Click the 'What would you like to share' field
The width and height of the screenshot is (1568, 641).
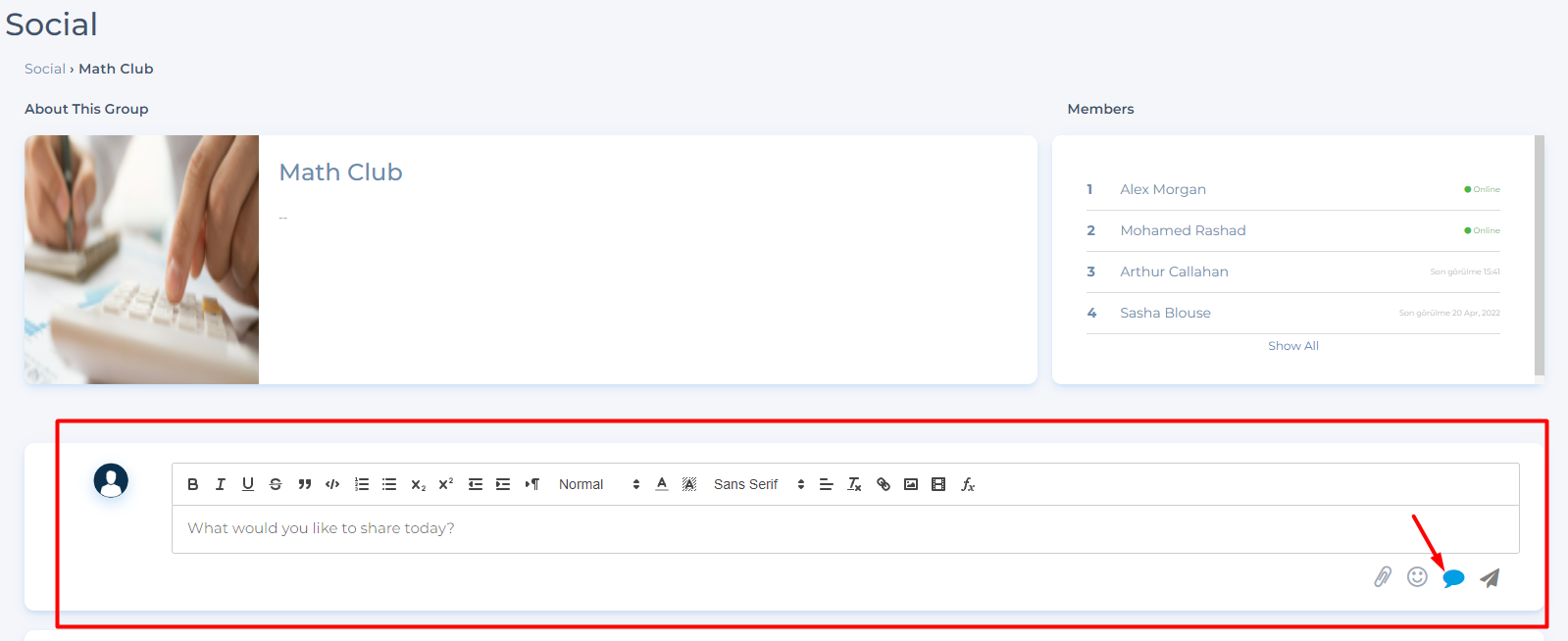[843, 528]
